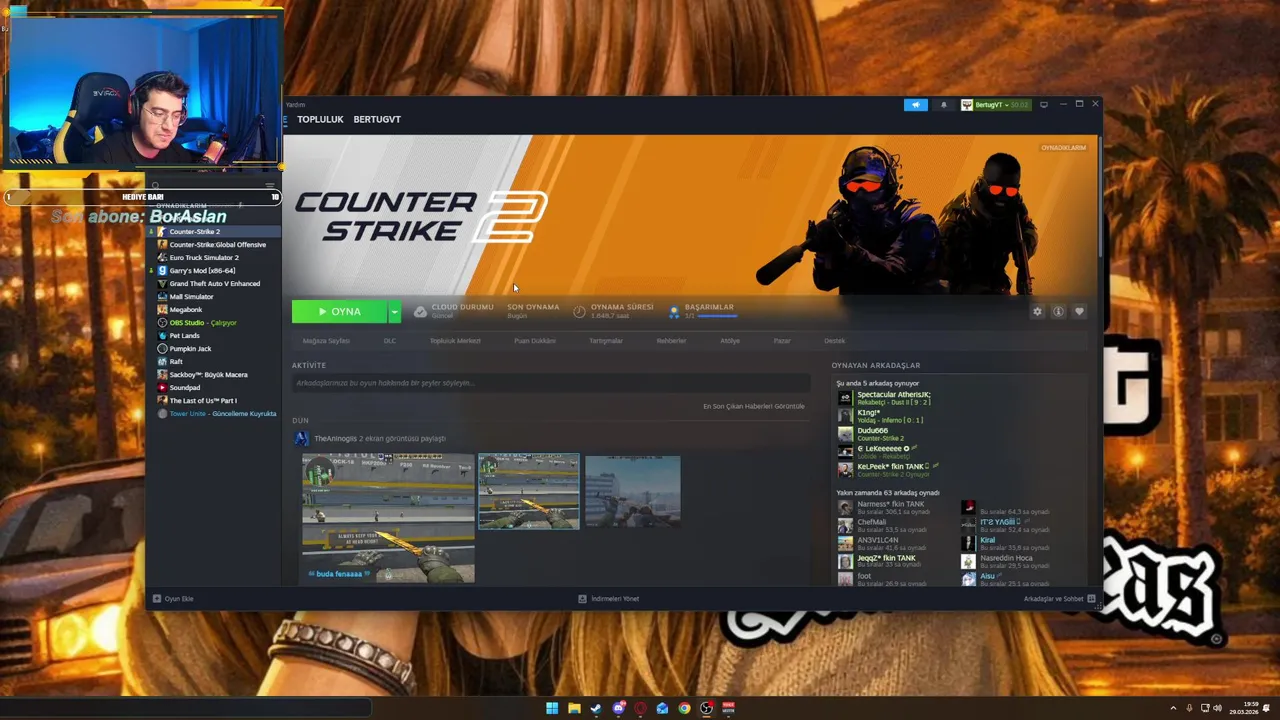Open İndirmeleri Yönet downloads manager
This screenshot has height=720, width=1280.
(609, 598)
